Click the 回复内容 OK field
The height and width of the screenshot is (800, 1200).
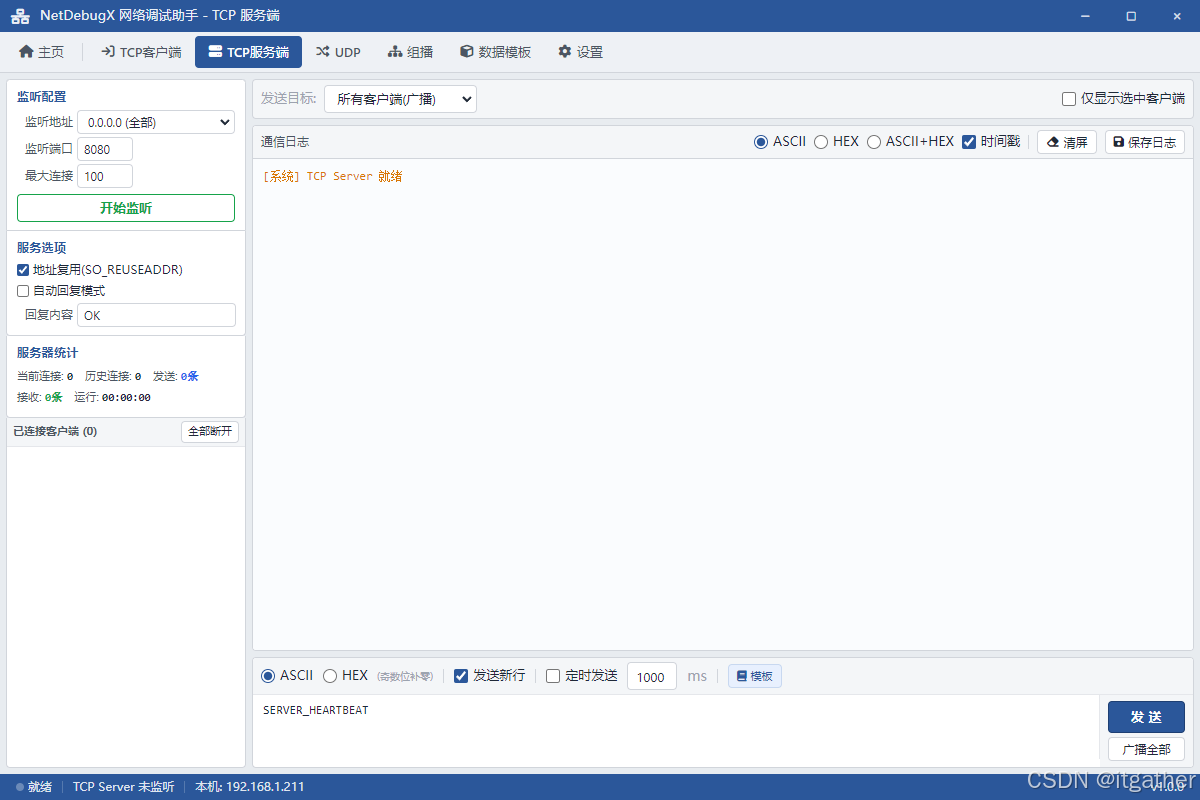click(x=156, y=315)
